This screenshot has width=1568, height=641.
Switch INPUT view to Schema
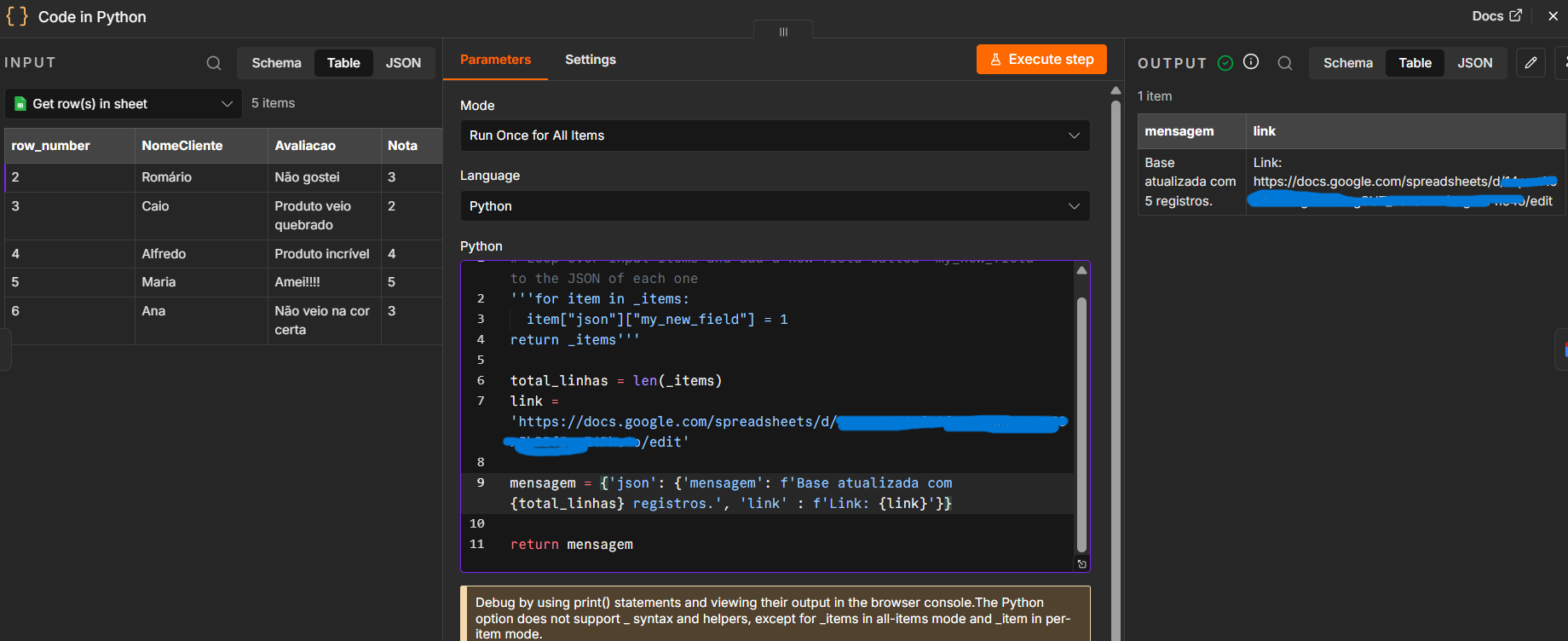tap(276, 63)
